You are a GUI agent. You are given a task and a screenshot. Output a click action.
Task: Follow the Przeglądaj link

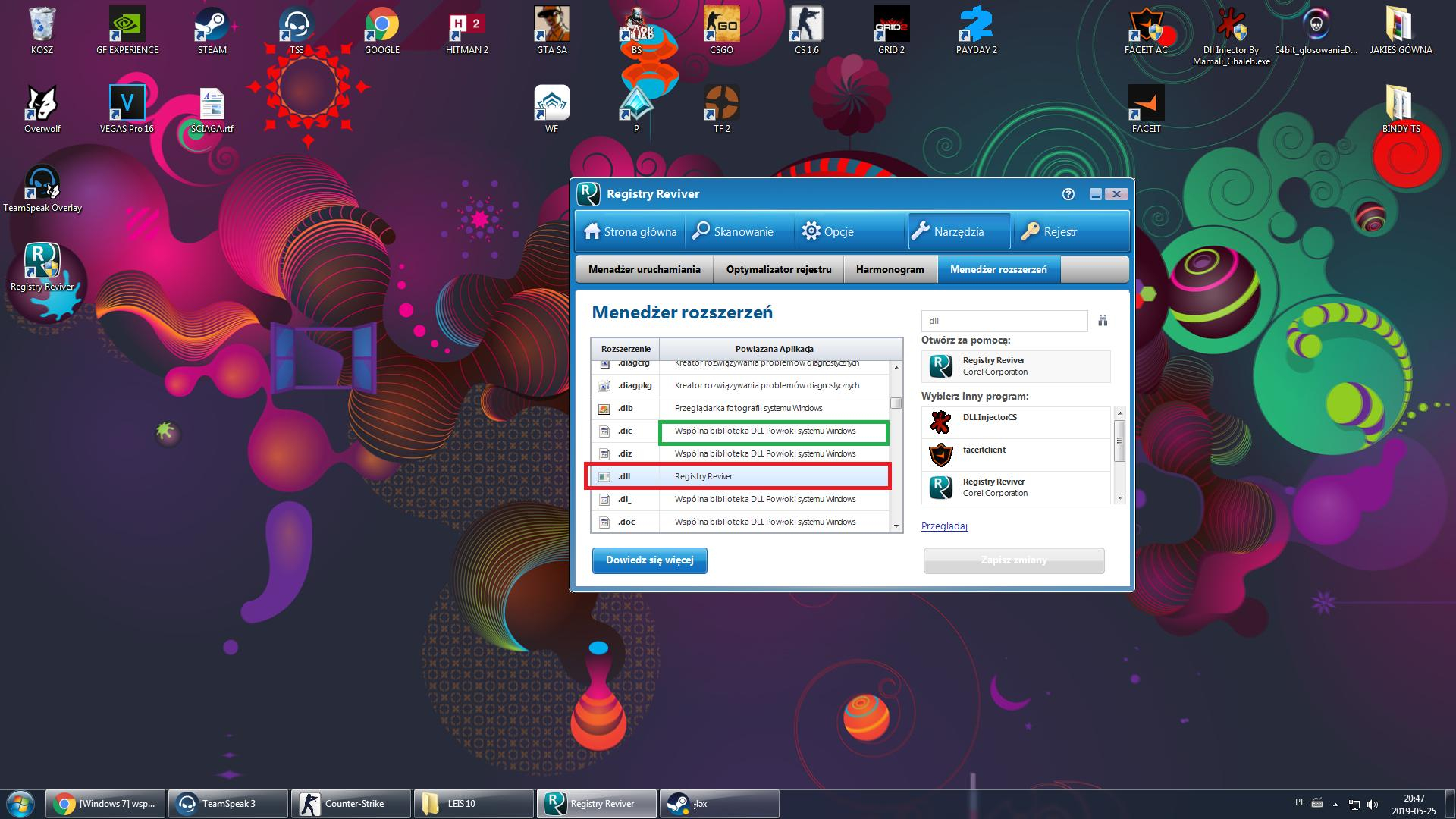(944, 526)
